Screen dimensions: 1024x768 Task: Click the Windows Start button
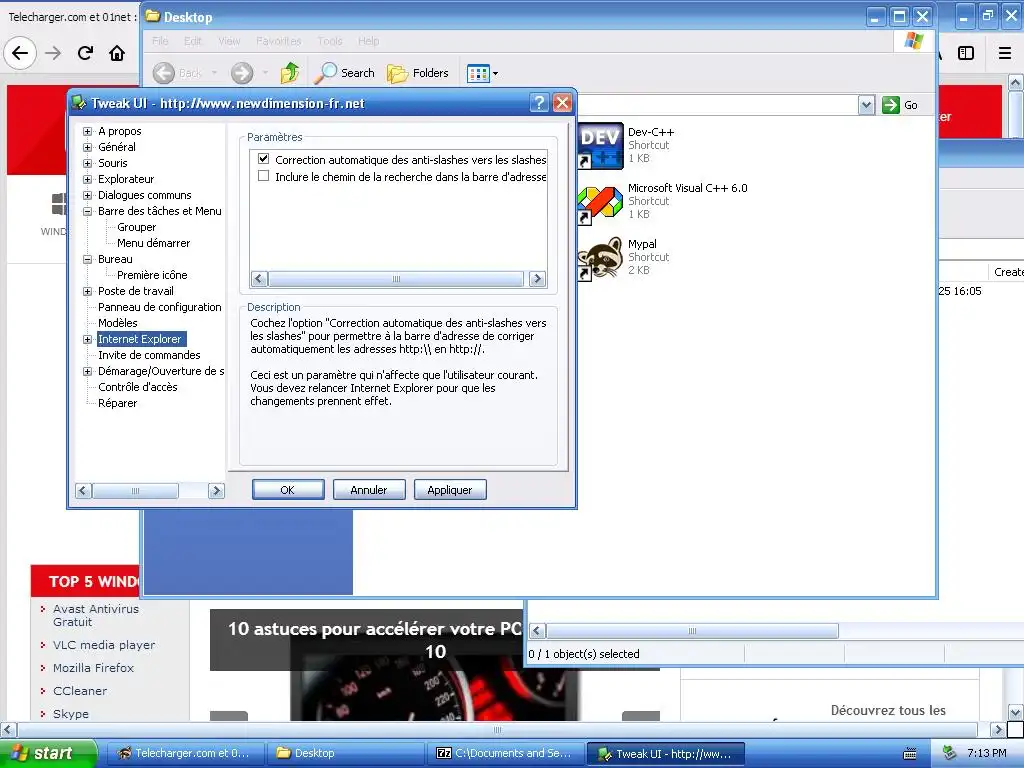coord(48,754)
